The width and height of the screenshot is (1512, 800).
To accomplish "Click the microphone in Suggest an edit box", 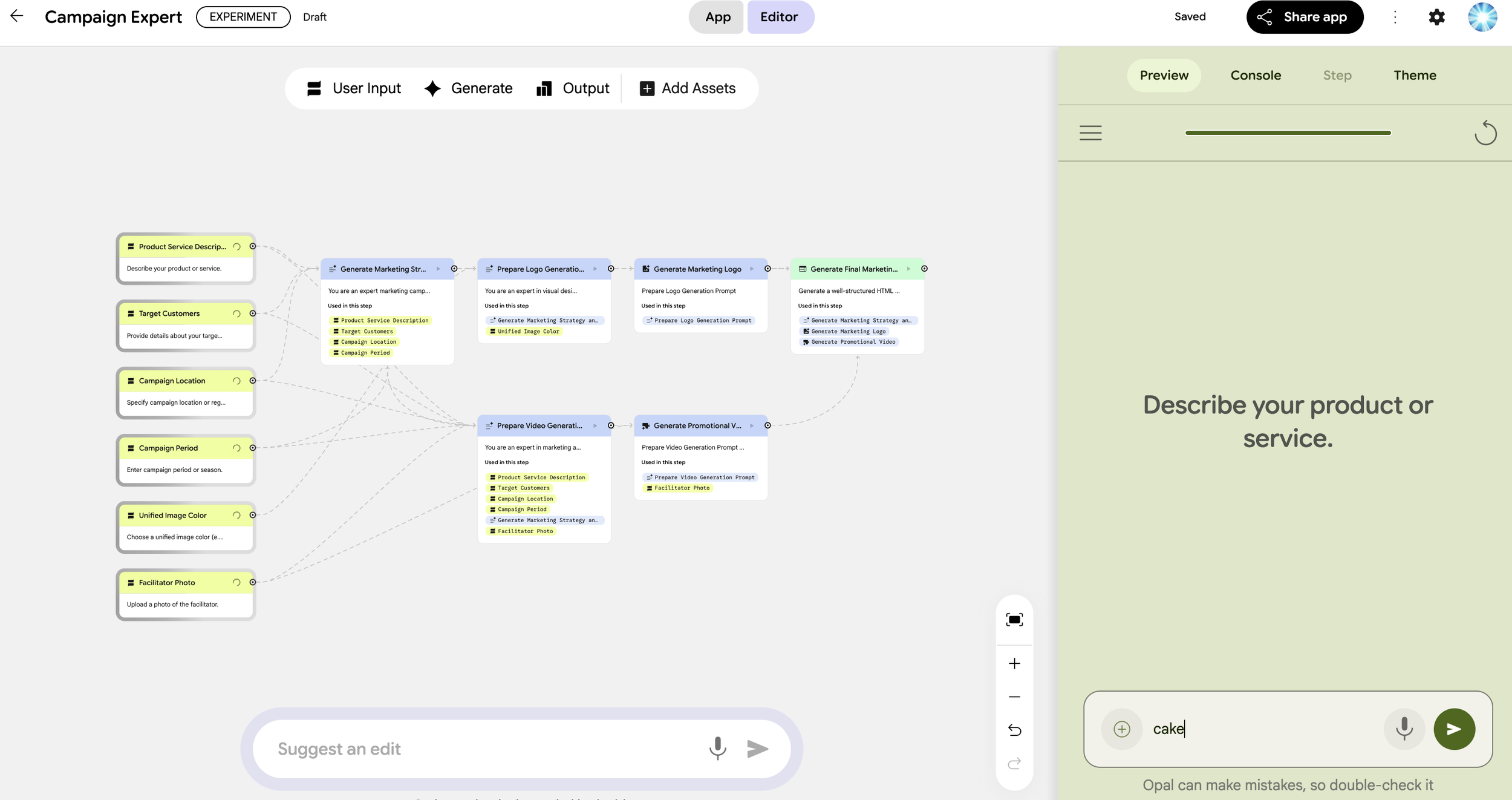I will coord(717,749).
